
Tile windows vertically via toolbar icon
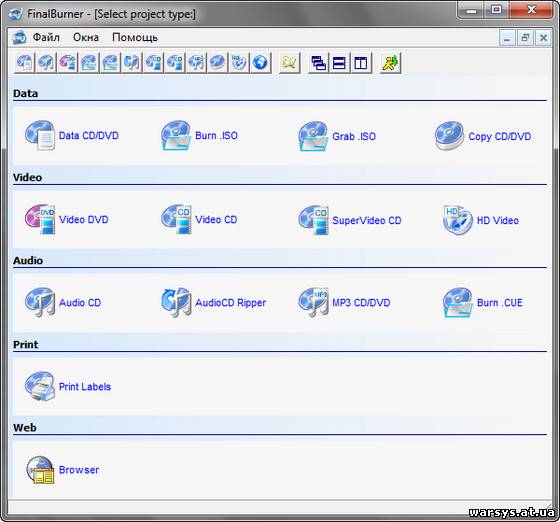pyautogui.click(x=361, y=63)
